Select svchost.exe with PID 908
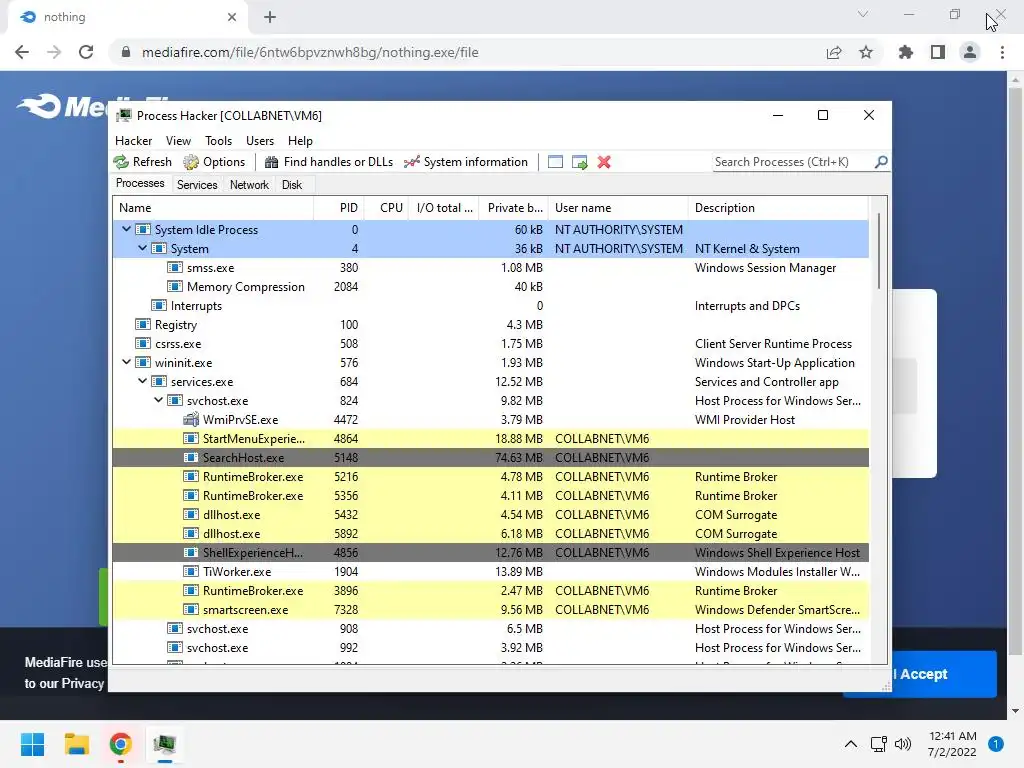1024x768 pixels. click(490, 628)
